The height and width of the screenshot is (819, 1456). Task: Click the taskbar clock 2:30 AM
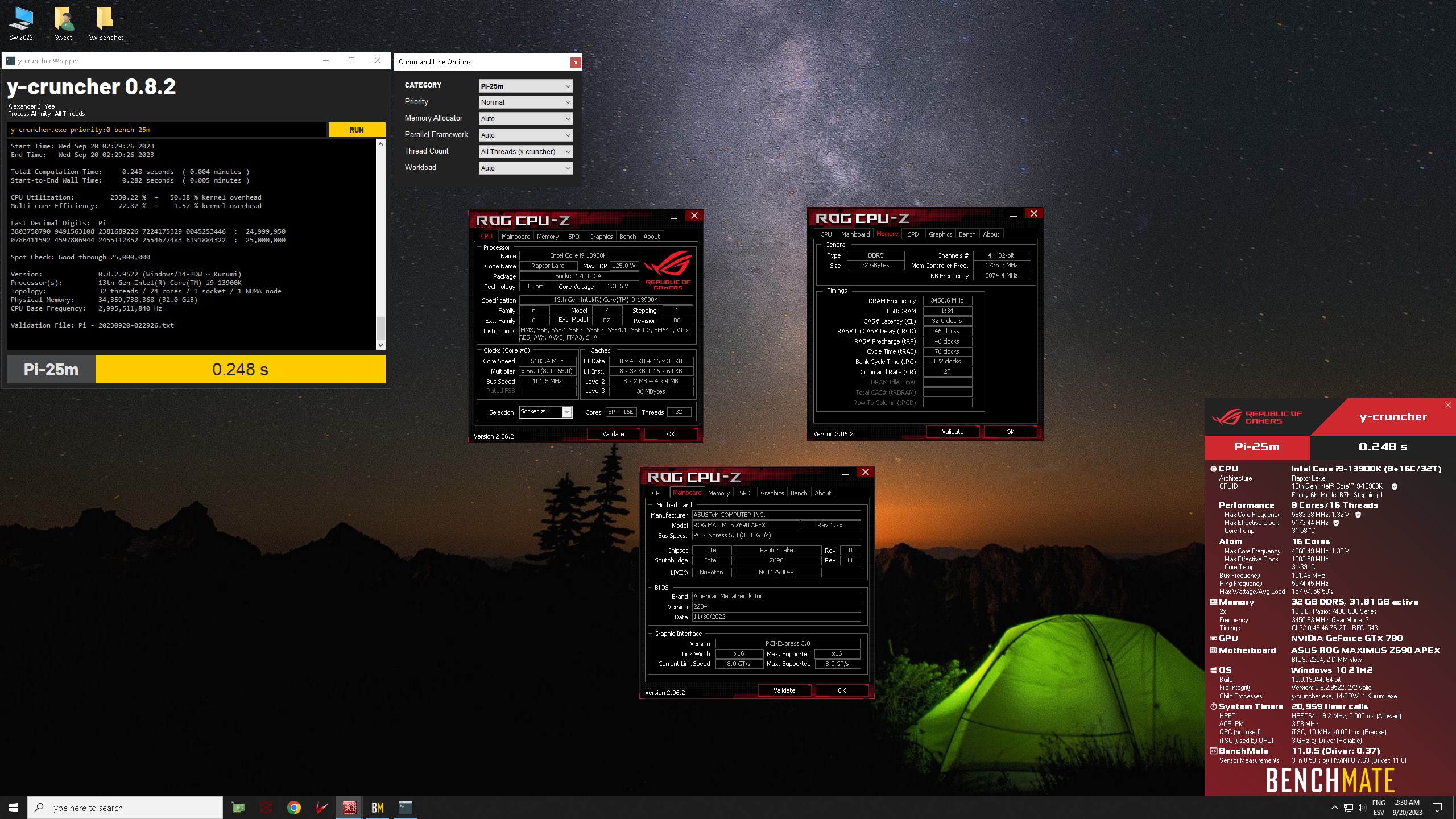coord(1407,808)
